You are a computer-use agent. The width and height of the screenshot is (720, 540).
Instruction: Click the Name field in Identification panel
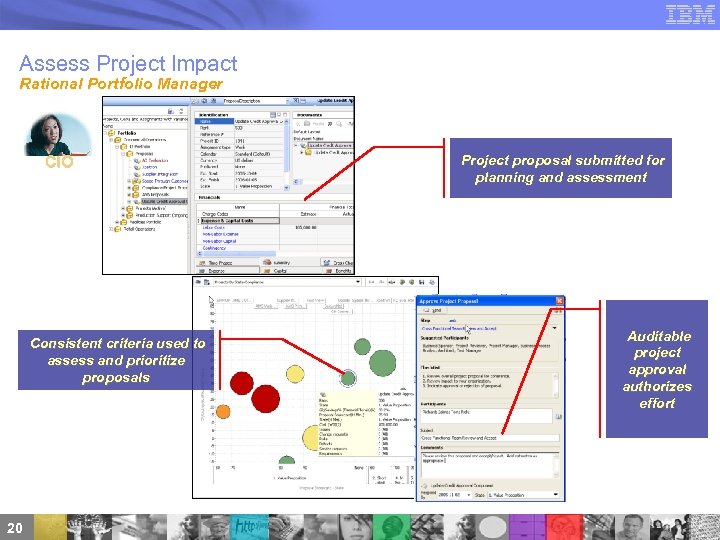click(240, 121)
